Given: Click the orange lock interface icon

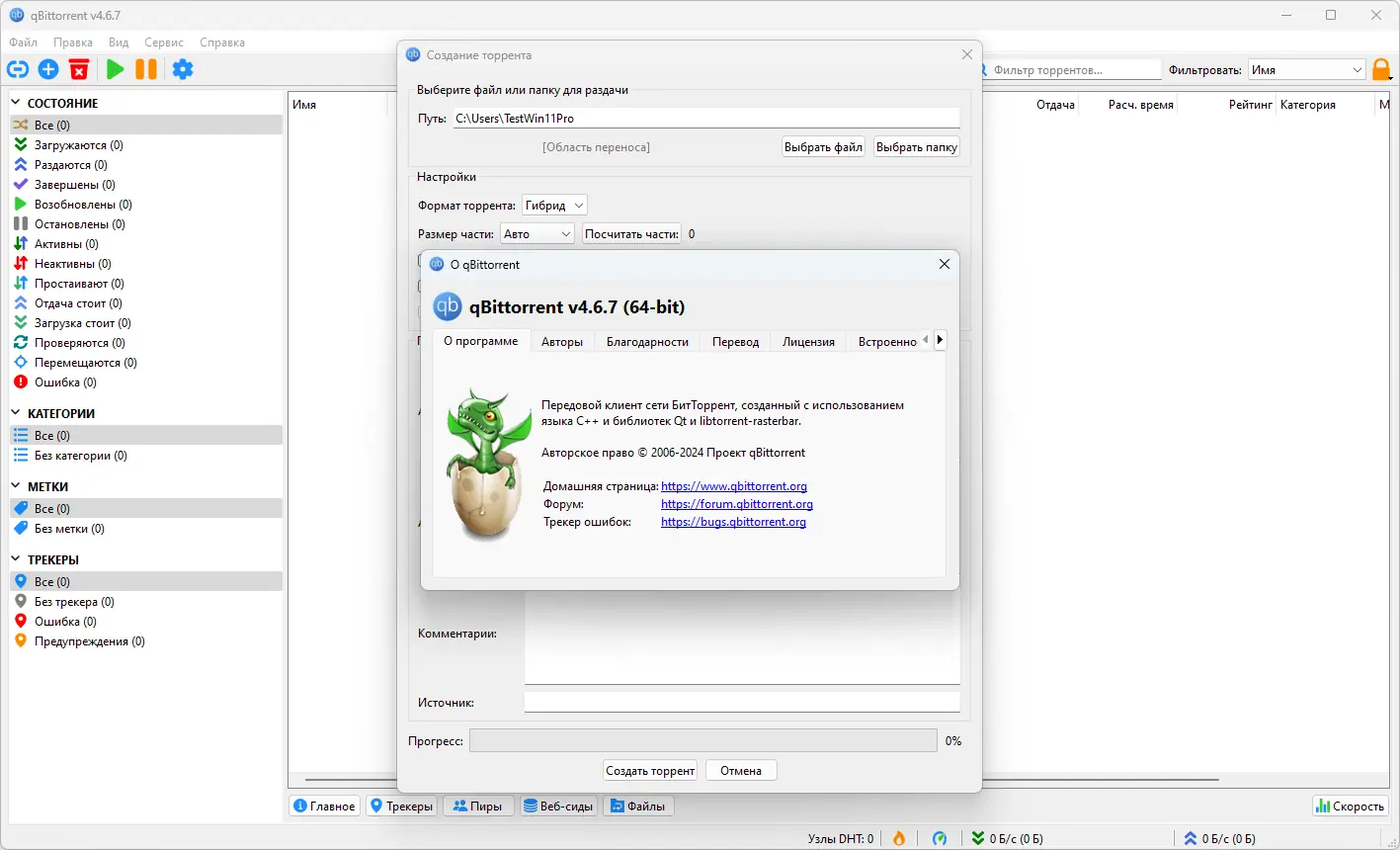Looking at the screenshot, I should point(1382,70).
